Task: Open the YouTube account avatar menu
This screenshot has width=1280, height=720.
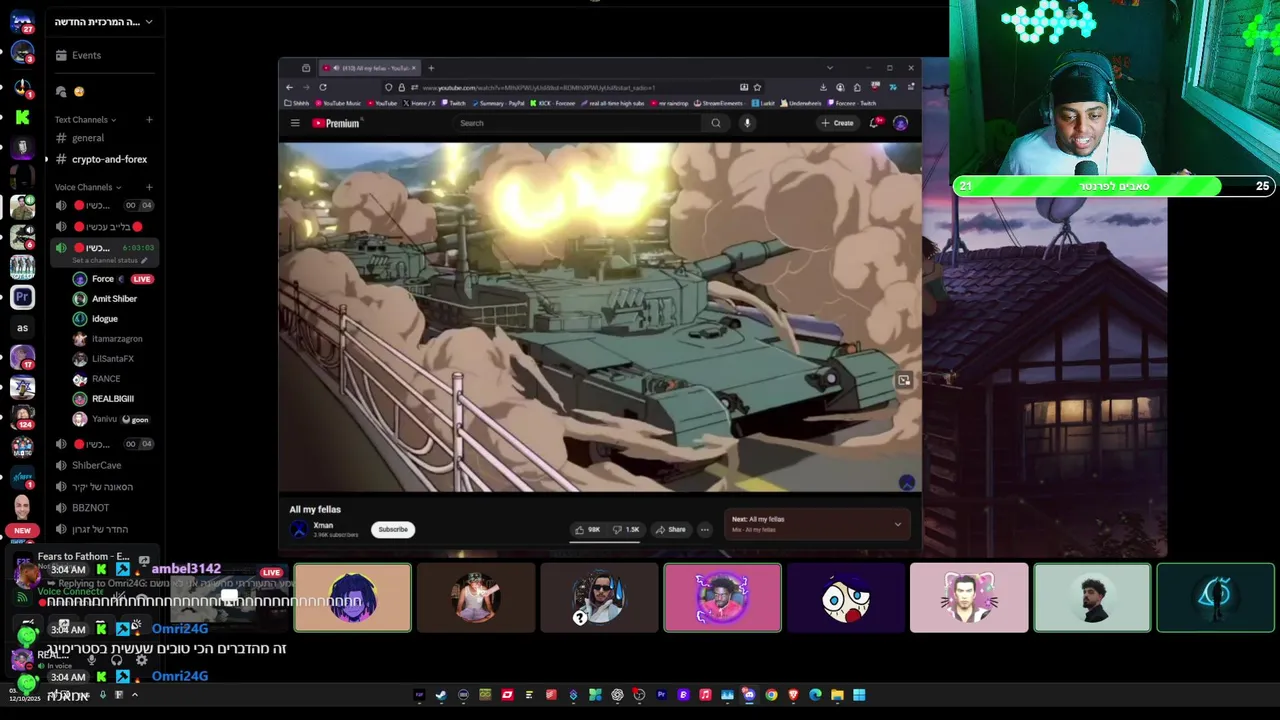Action: coord(900,123)
